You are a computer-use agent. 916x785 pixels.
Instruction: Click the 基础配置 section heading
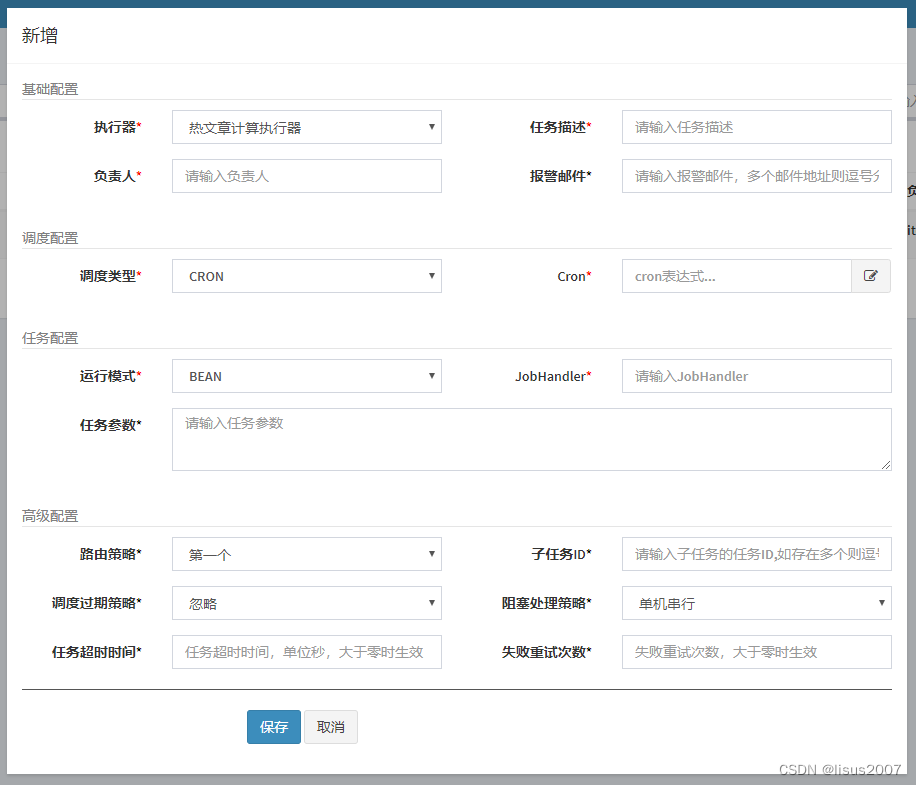click(x=50, y=88)
